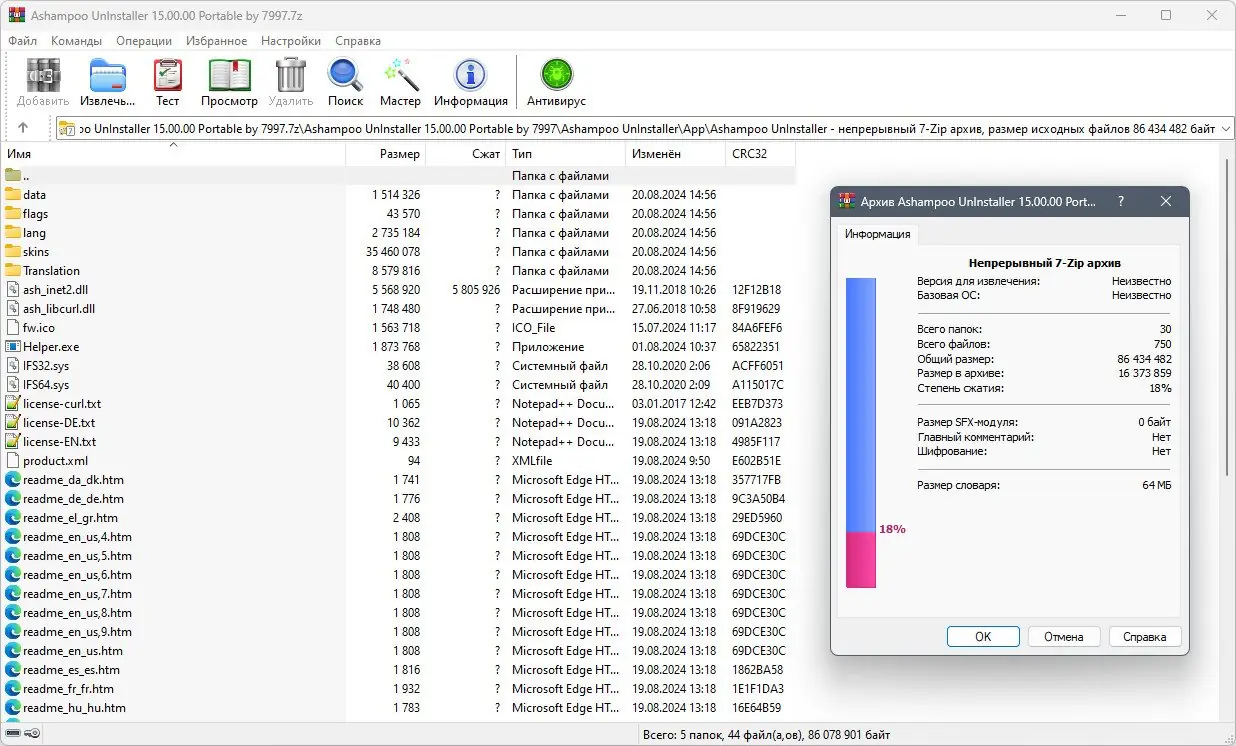Switch to the Информация tab in dialog
The height and width of the screenshot is (746, 1236).
click(877, 234)
